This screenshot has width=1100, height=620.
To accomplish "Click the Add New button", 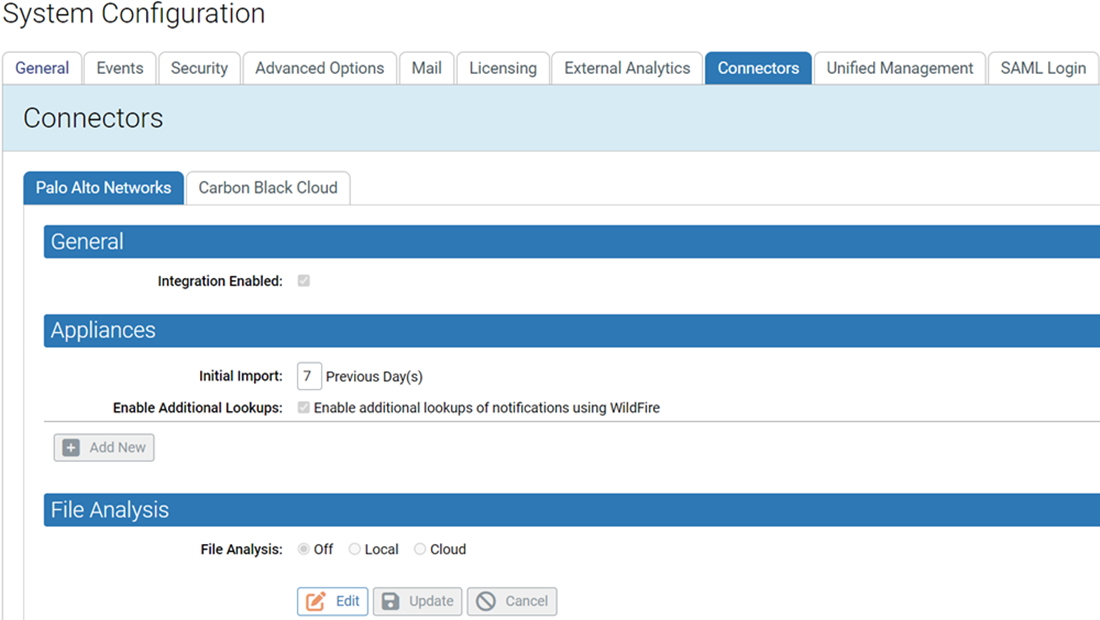I will pos(103,447).
